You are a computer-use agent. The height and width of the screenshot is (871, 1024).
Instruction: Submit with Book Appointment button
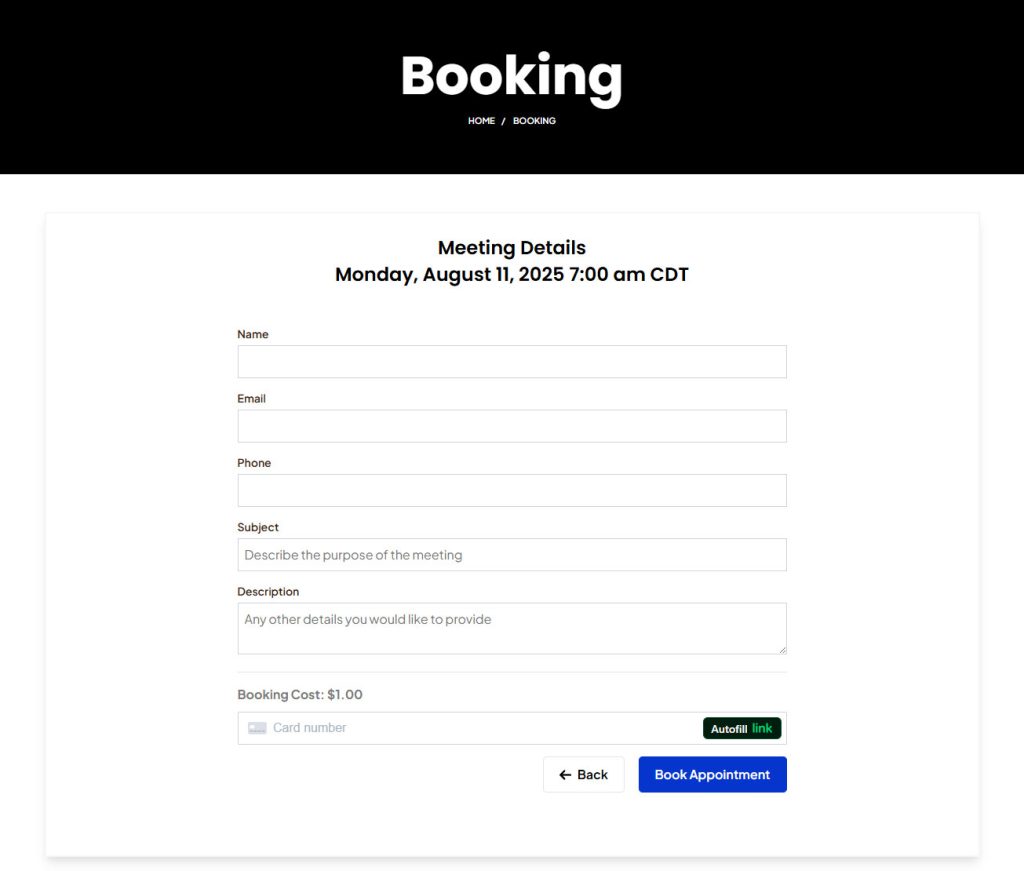[x=712, y=775]
